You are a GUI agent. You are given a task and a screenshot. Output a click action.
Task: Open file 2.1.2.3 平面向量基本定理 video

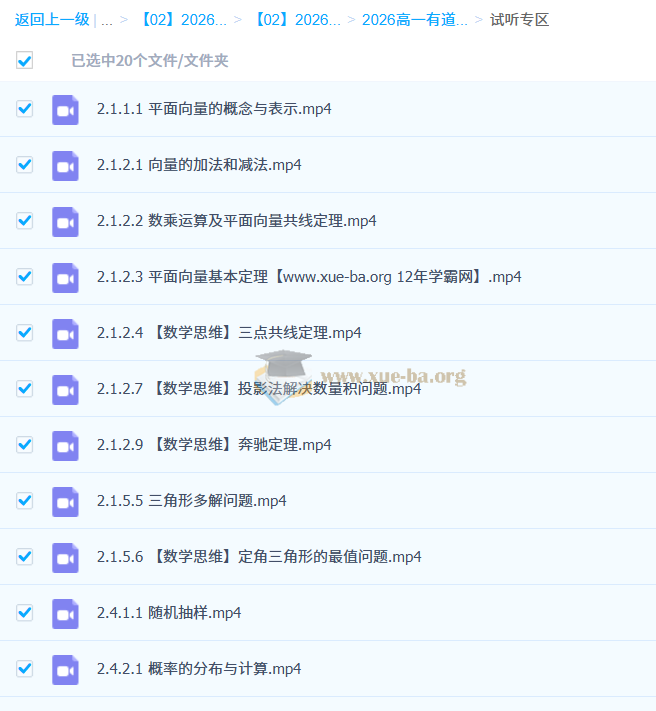coord(309,277)
